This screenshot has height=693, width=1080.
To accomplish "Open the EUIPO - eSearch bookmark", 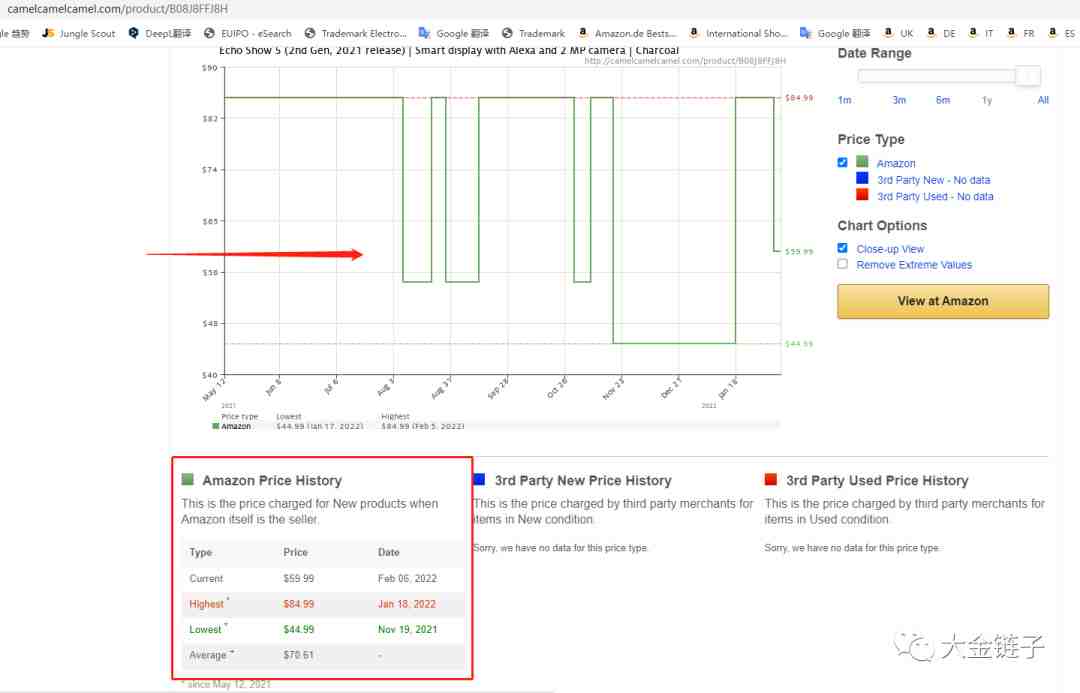I will point(248,33).
